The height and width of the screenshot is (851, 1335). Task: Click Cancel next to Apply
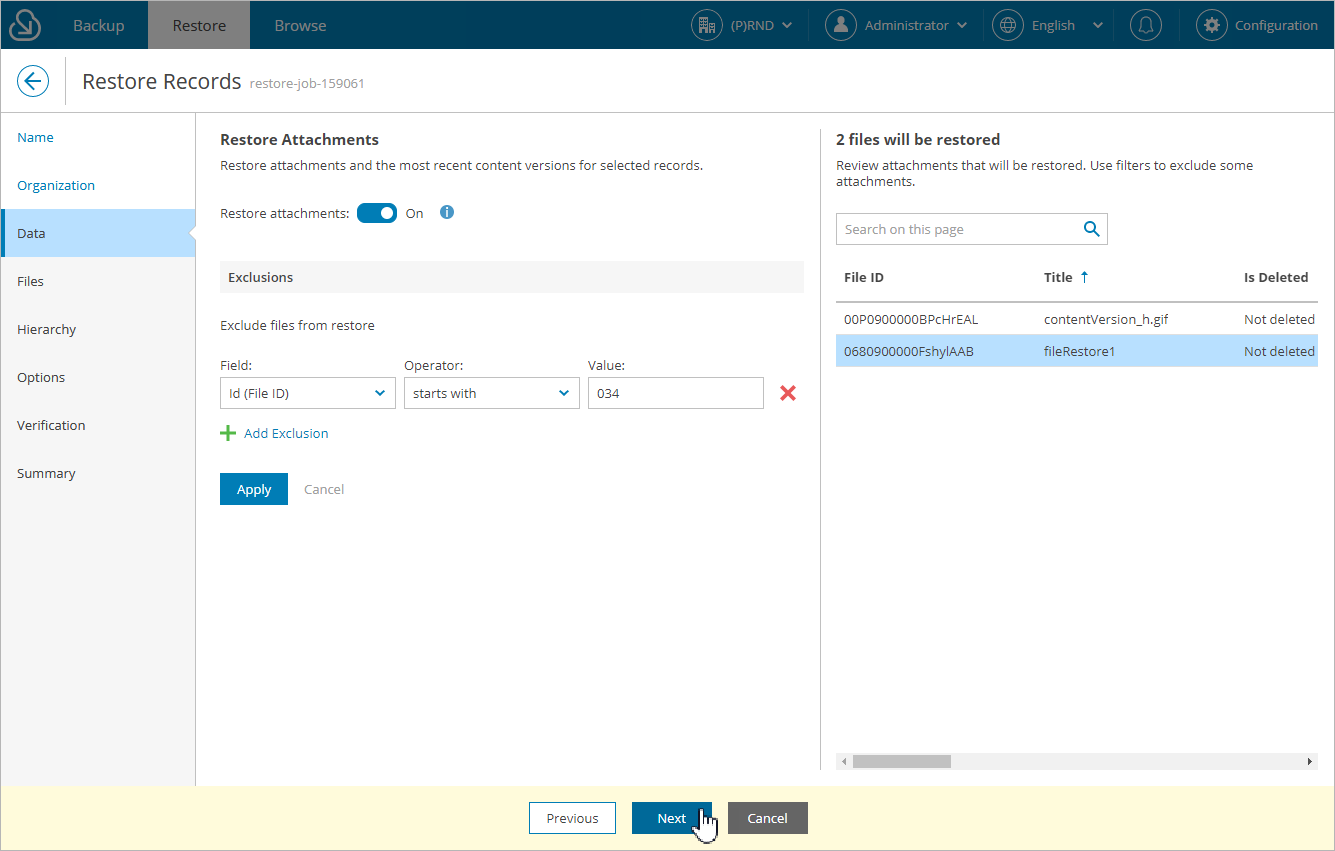coord(324,489)
